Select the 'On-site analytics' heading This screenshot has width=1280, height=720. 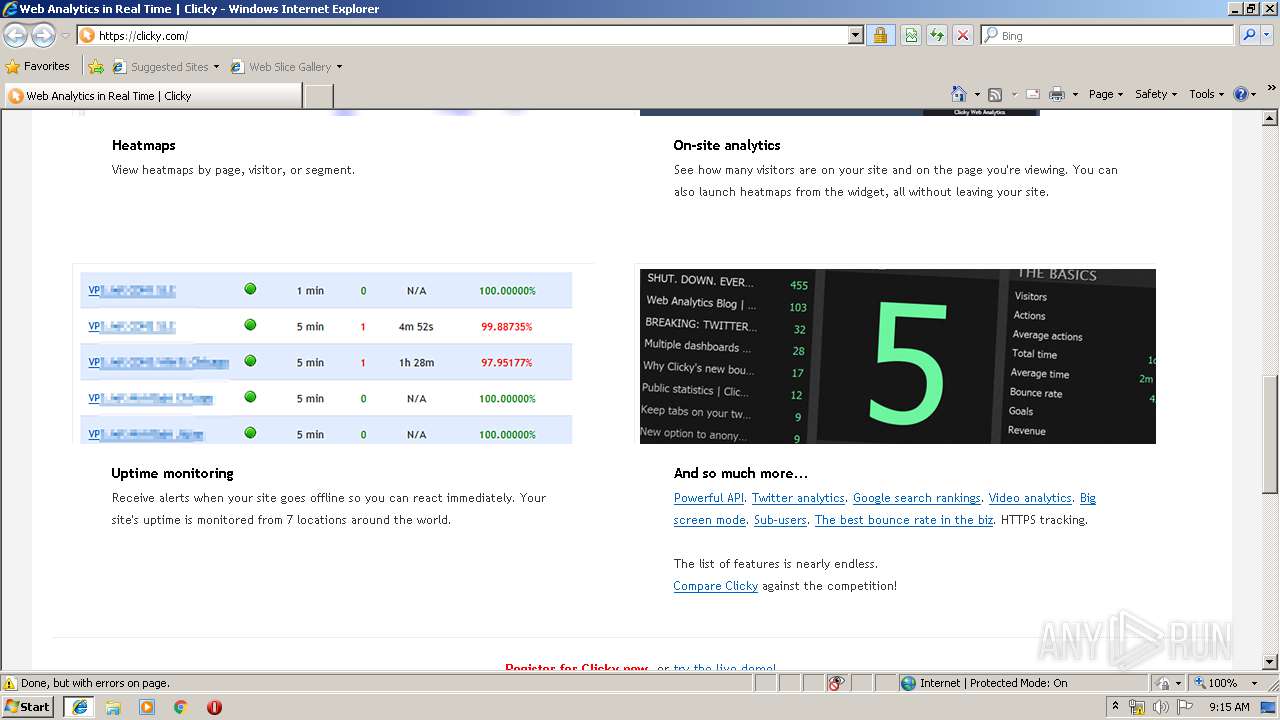point(727,145)
